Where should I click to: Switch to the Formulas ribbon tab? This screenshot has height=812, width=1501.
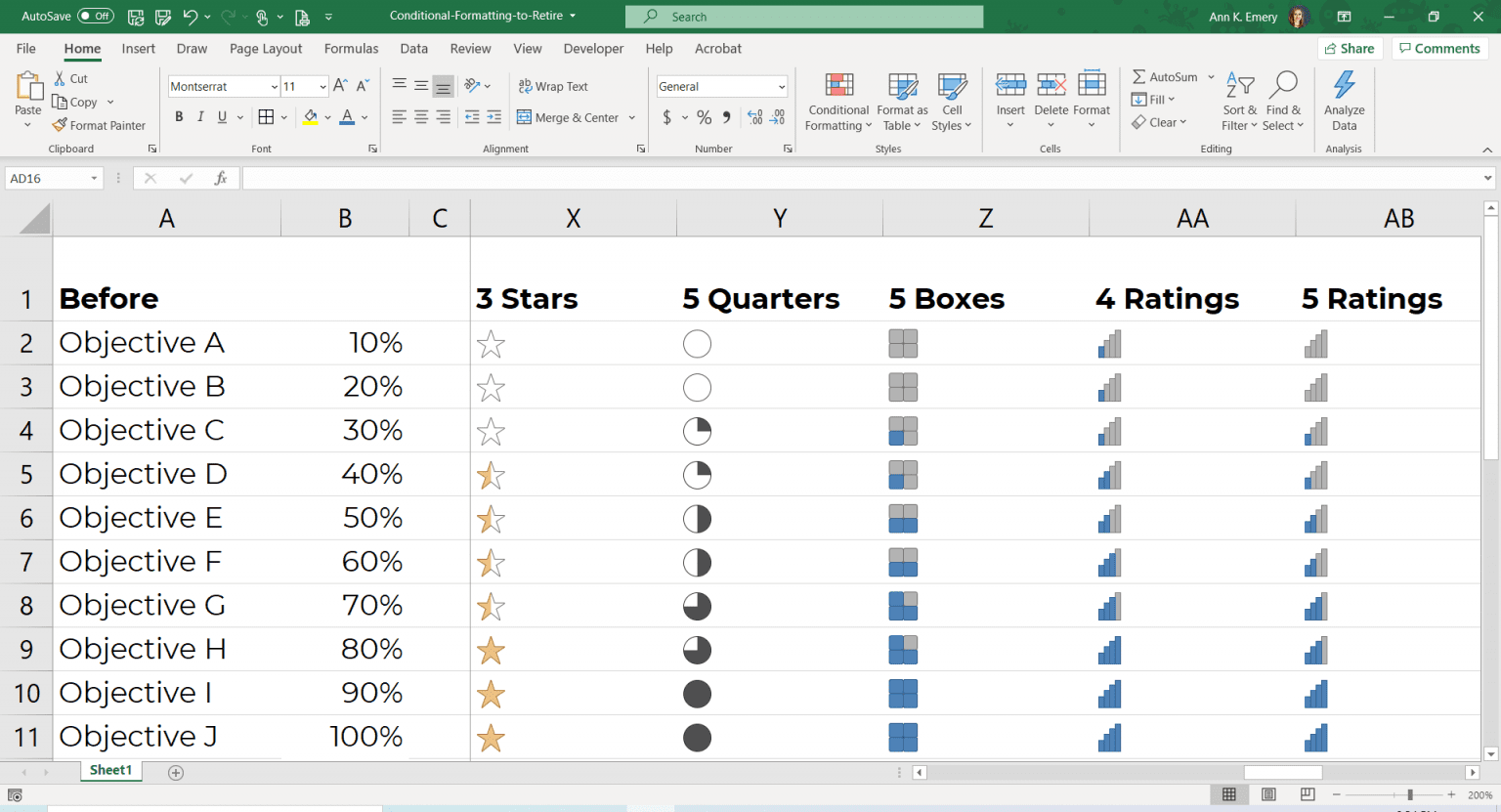click(x=351, y=48)
